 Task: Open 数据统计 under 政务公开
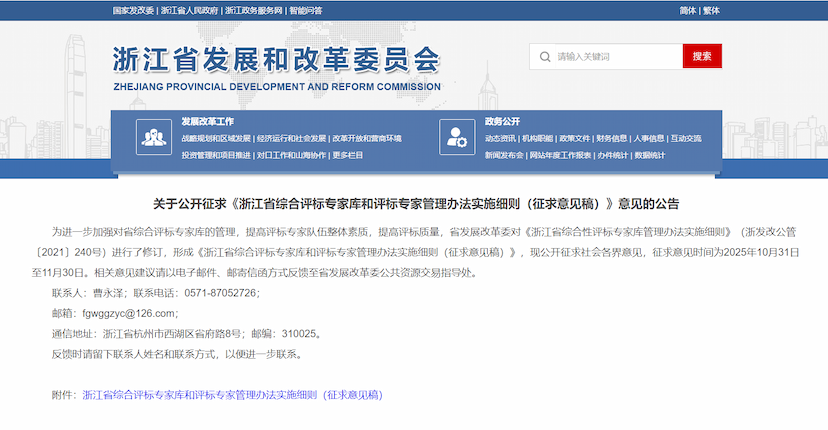pos(650,155)
